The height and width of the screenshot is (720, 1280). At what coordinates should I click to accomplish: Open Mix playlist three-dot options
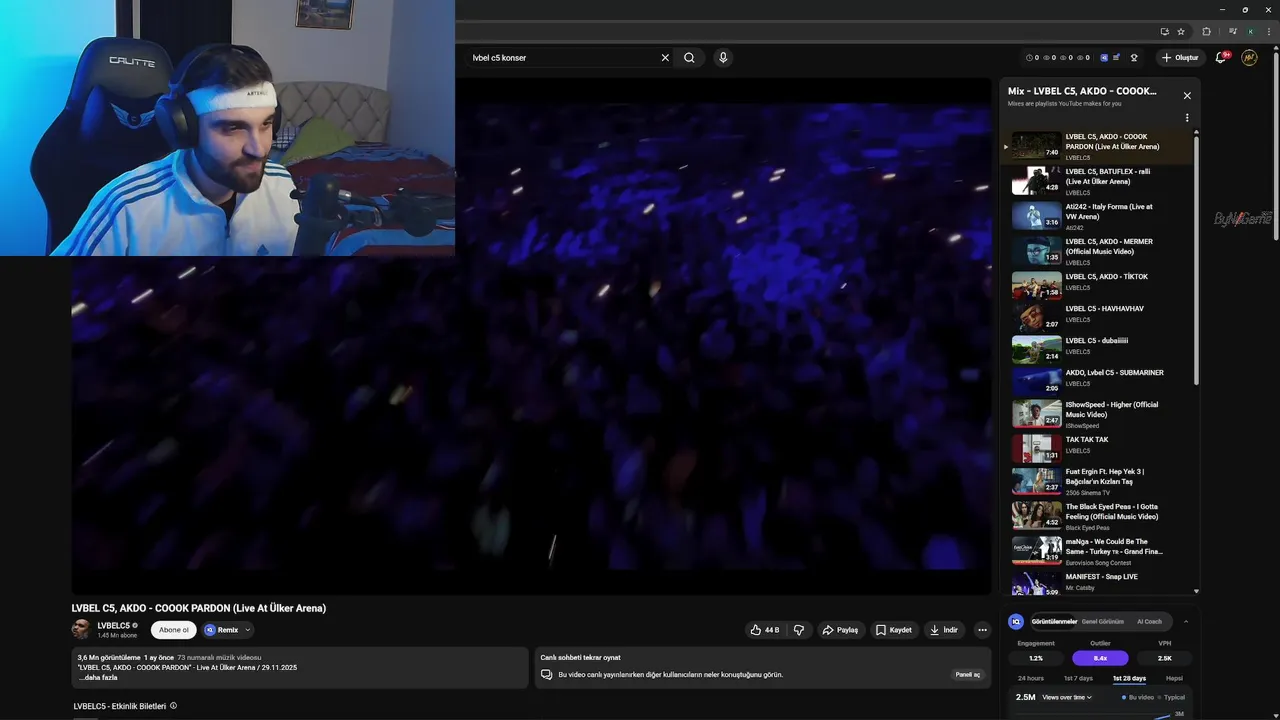(x=1187, y=118)
